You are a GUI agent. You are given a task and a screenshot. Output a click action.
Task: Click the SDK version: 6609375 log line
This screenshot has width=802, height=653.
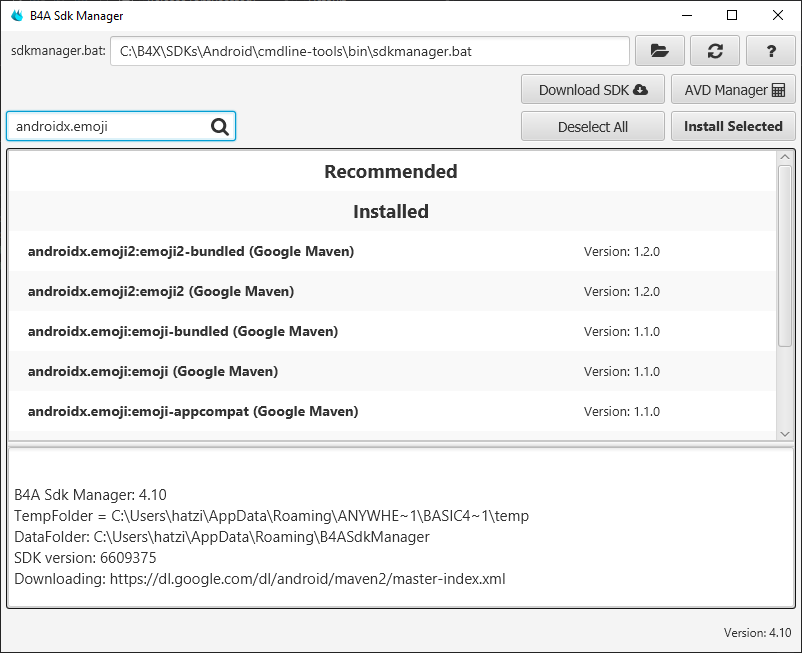(85, 558)
